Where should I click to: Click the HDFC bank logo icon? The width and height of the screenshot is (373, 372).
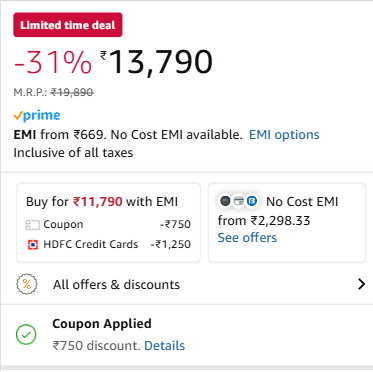(32, 245)
